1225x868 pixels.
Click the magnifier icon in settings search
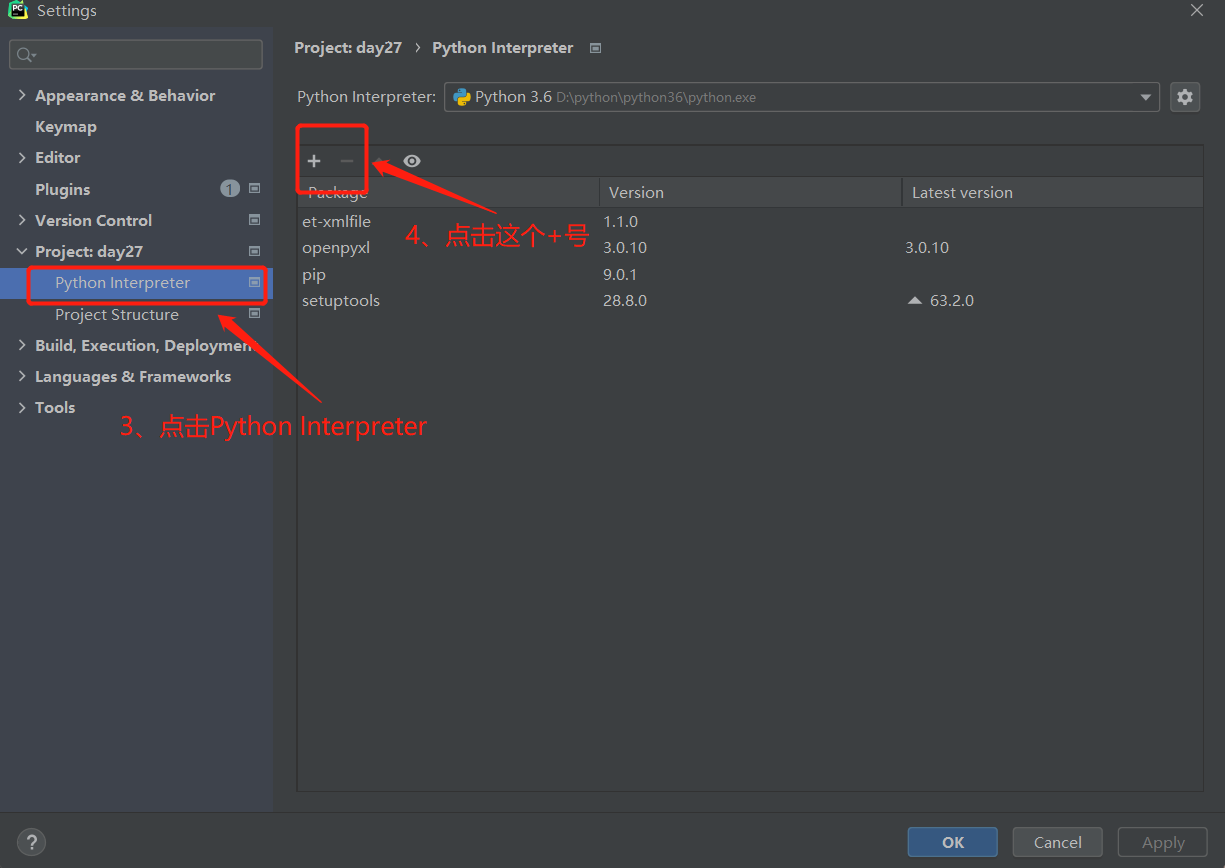tap(26, 55)
